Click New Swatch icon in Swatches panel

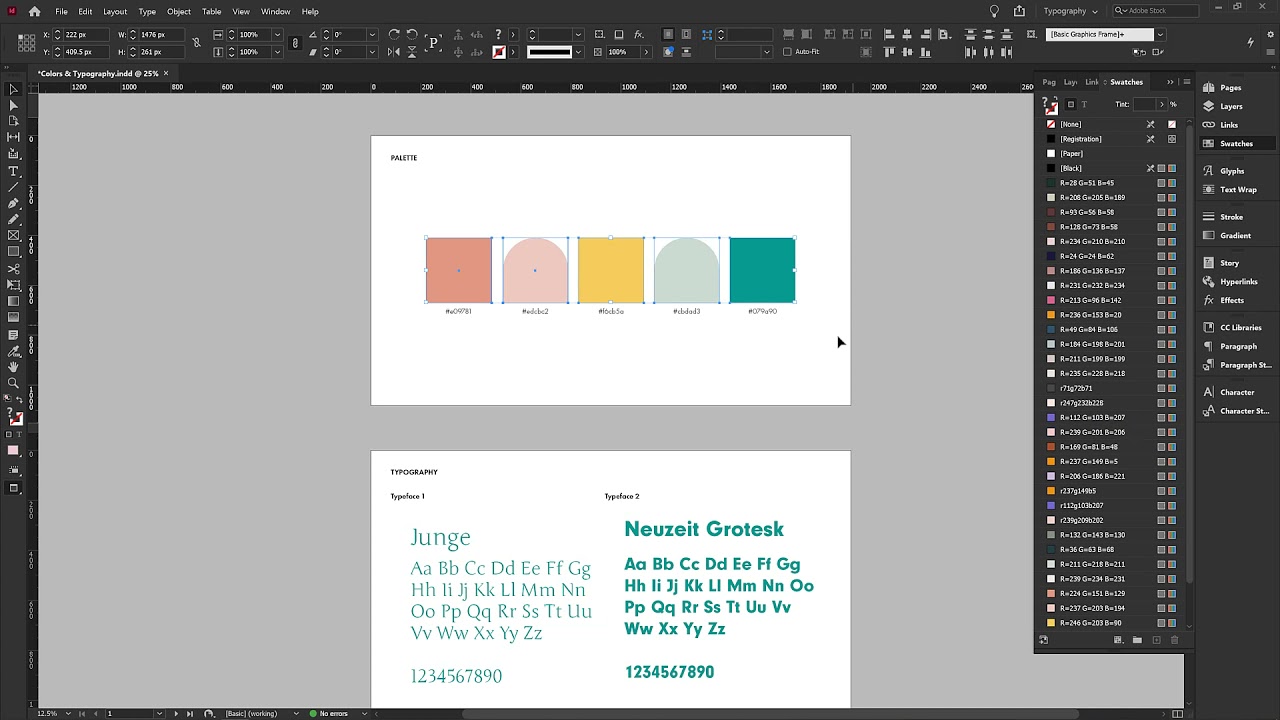(1156, 640)
